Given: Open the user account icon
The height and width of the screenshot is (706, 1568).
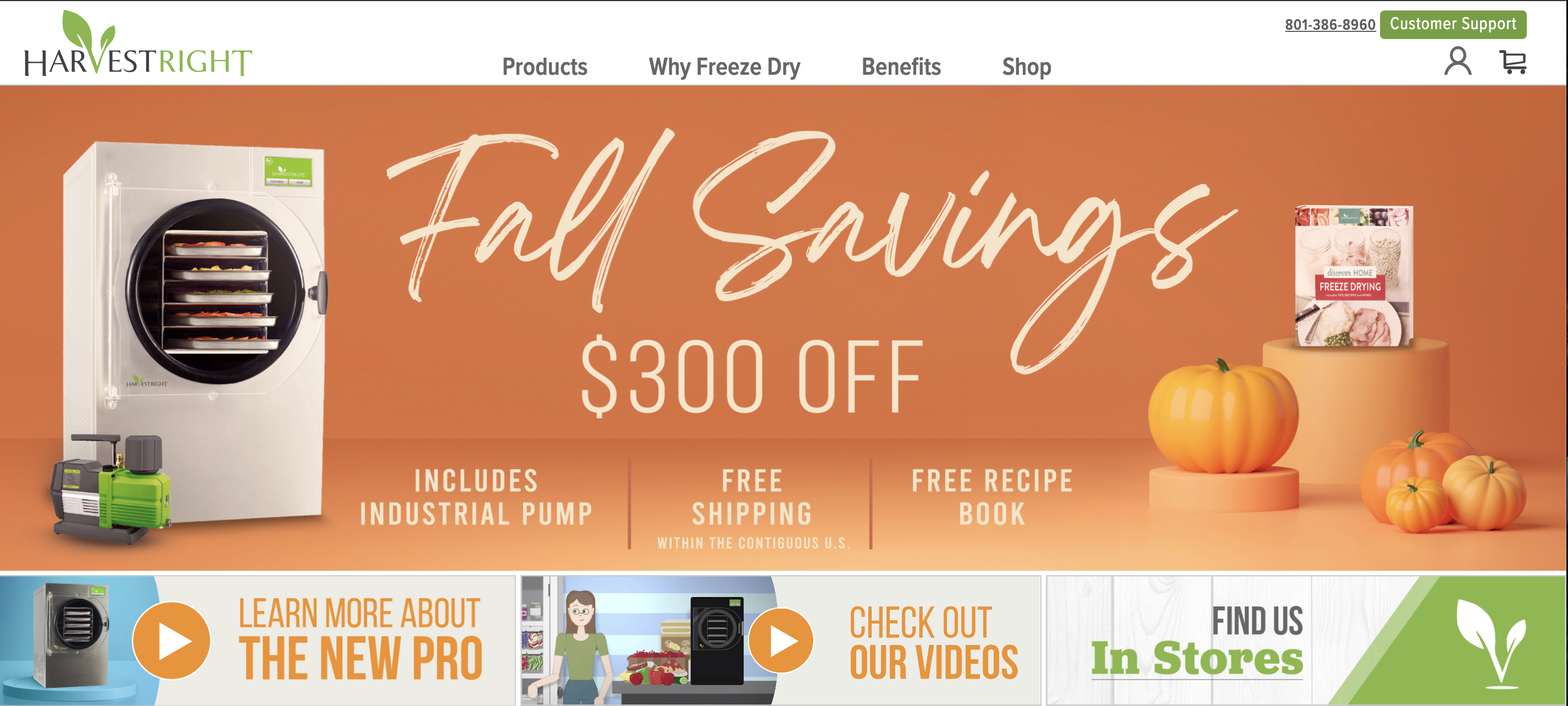Looking at the screenshot, I should (1458, 61).
